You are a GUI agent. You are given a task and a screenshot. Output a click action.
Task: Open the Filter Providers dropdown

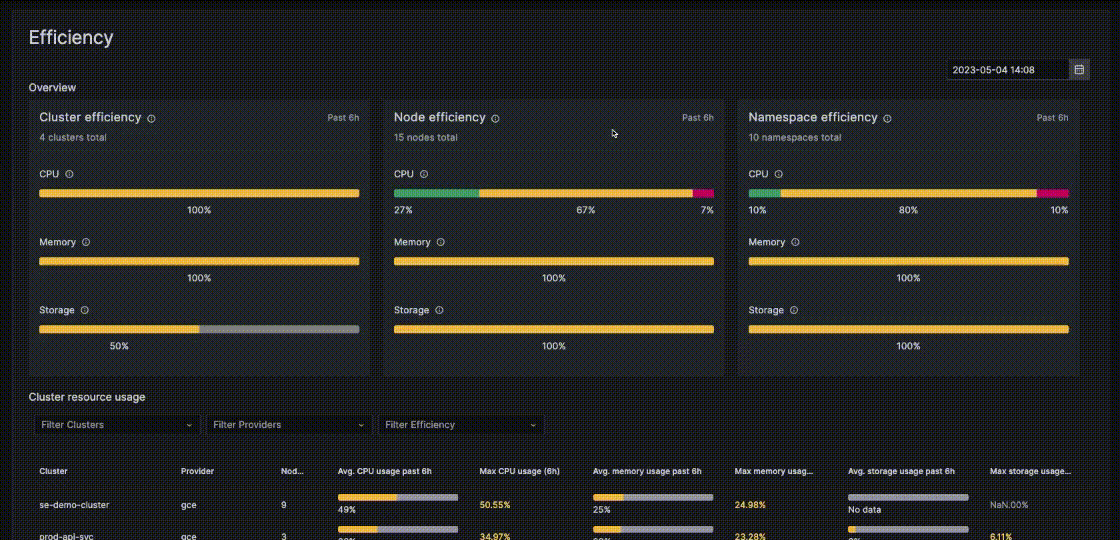tap(288, 425)
